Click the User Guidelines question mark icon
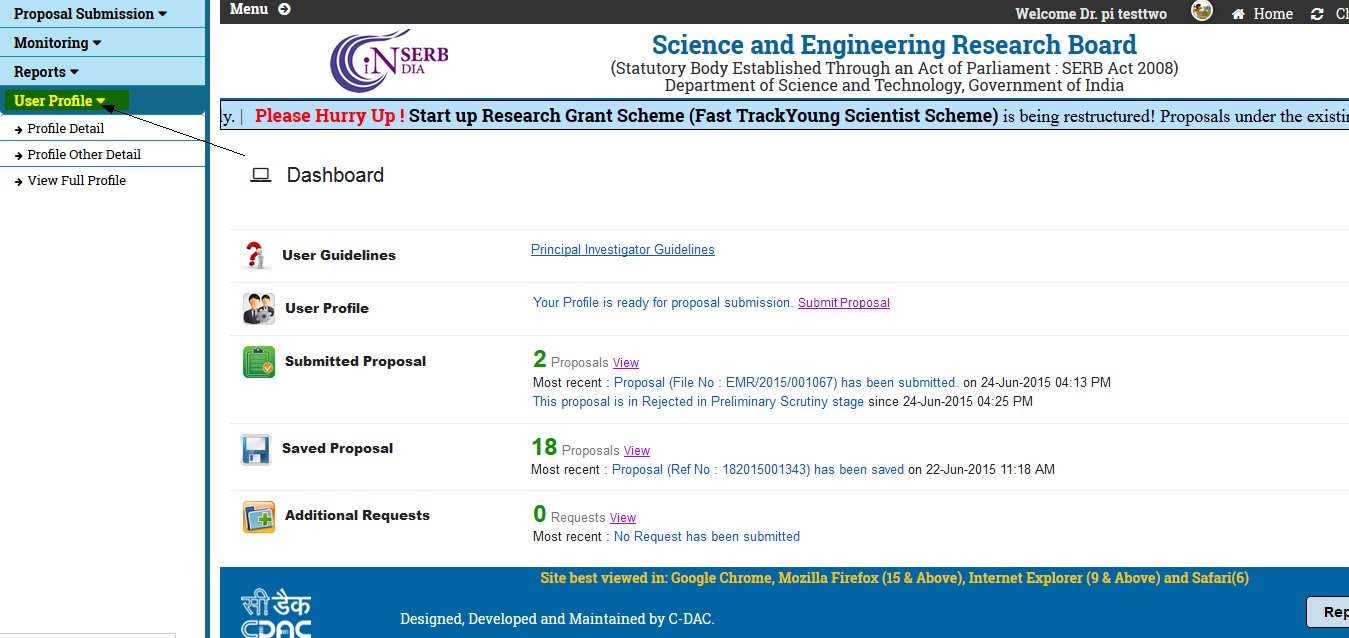 click(256, 255)
